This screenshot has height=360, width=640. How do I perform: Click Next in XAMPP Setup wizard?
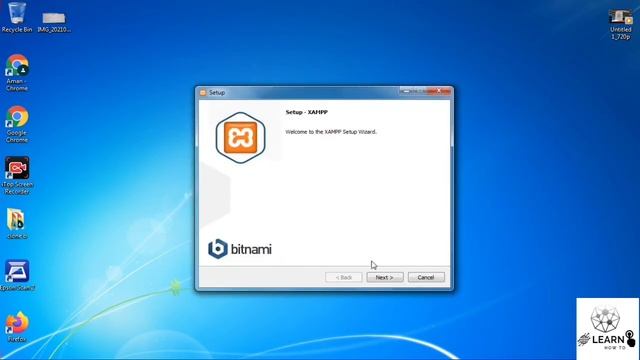click(384, 277)
